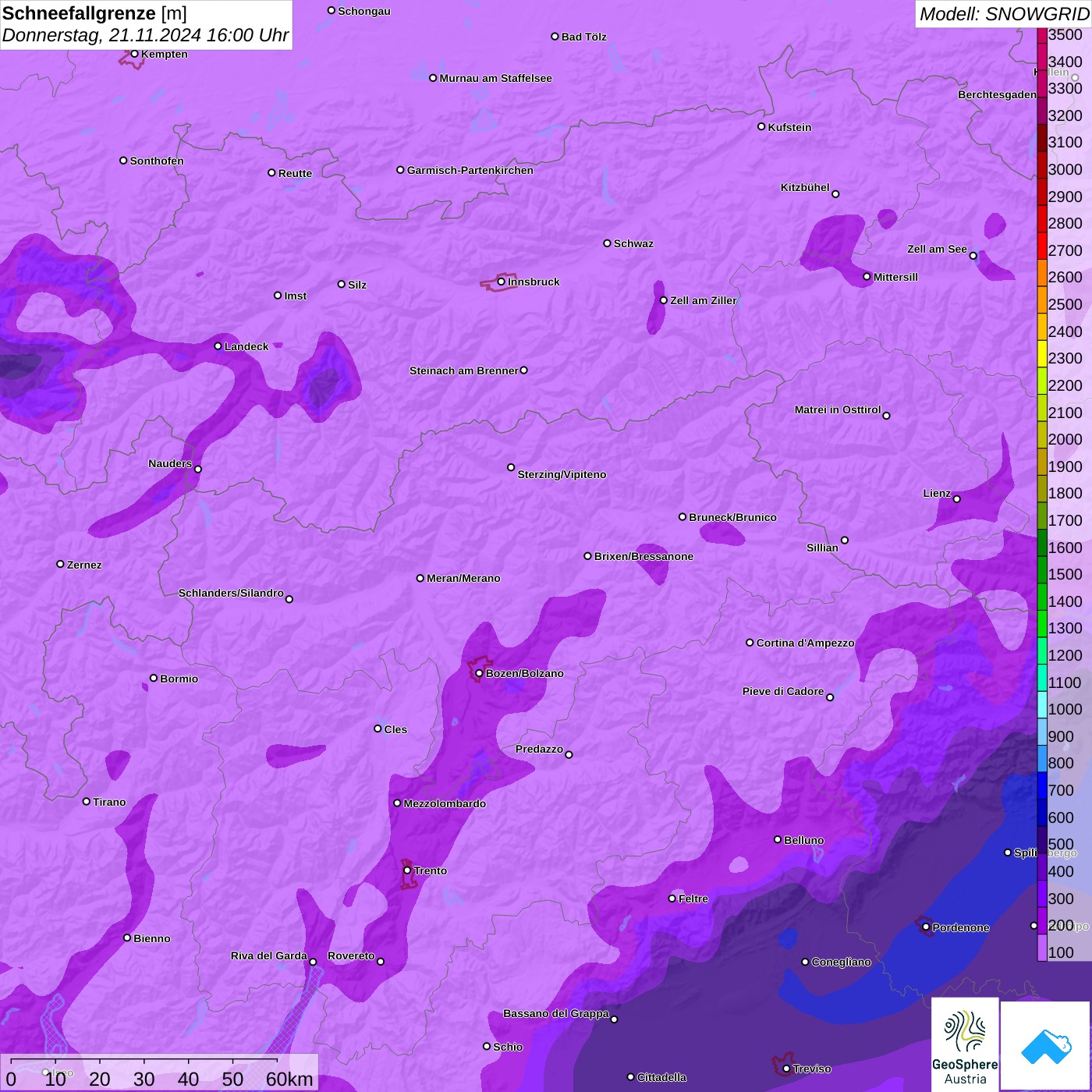The image size is (1092, 1092).
Task: Click the Zernez town label
Action: pos(84,565)
